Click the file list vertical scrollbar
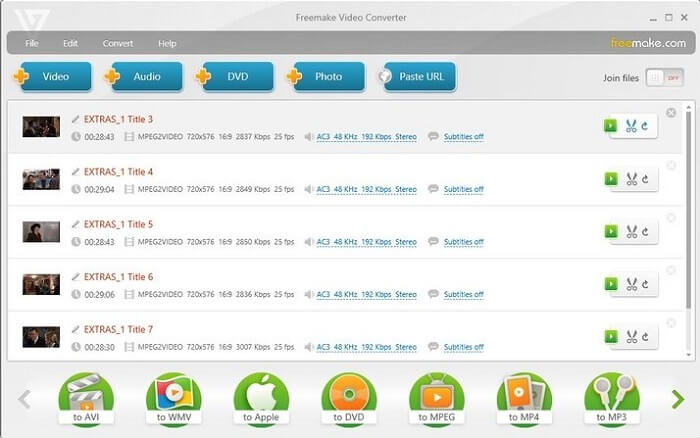 click(688, 210)
